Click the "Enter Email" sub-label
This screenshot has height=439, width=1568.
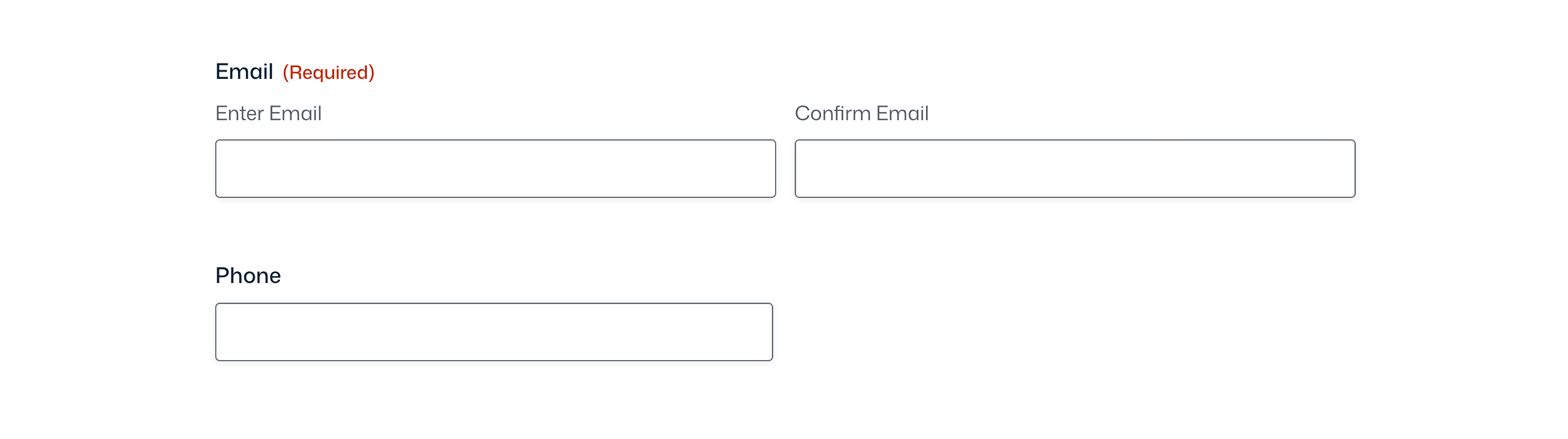pos(269,114)
